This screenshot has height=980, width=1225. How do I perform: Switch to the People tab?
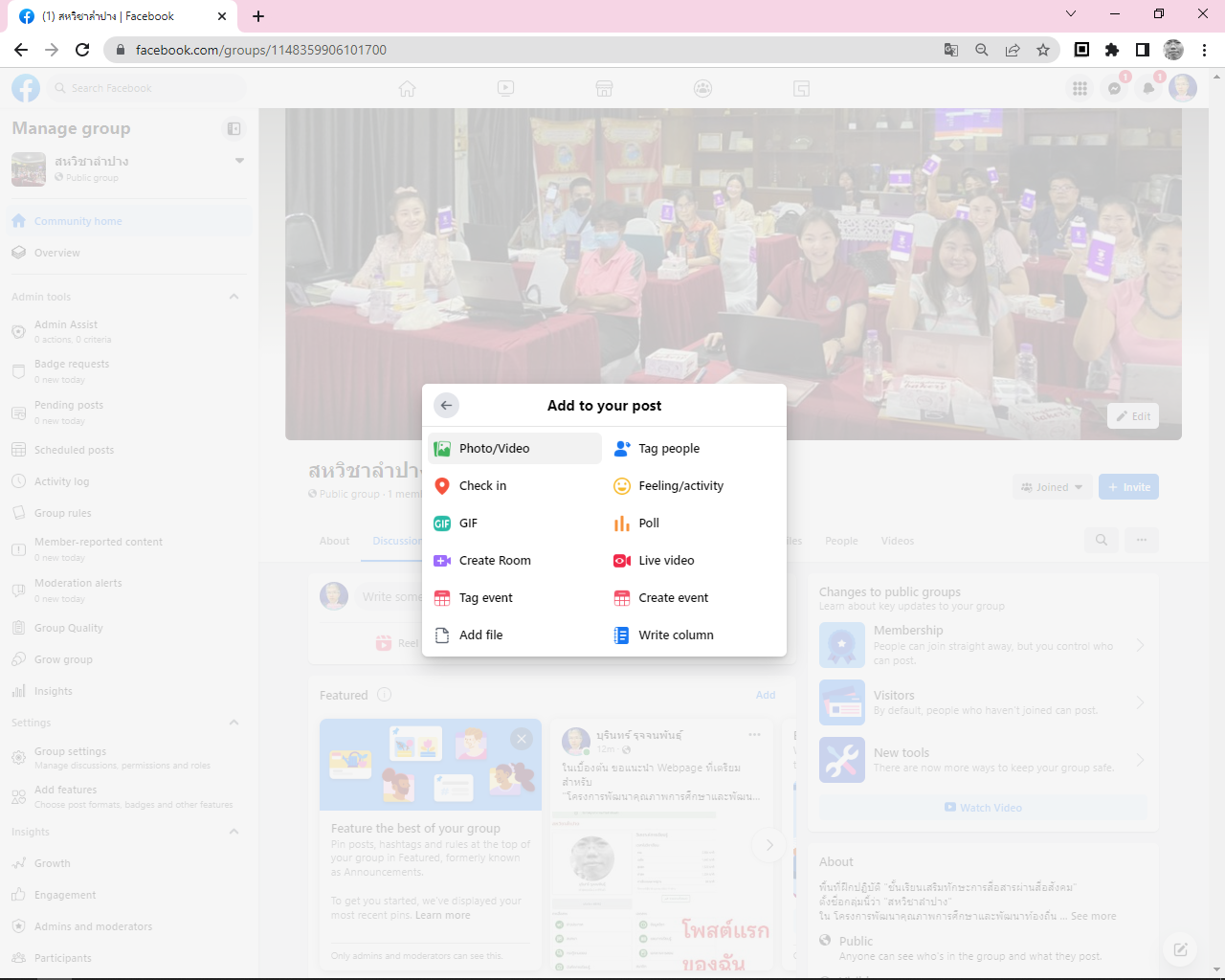pos(841,541)
